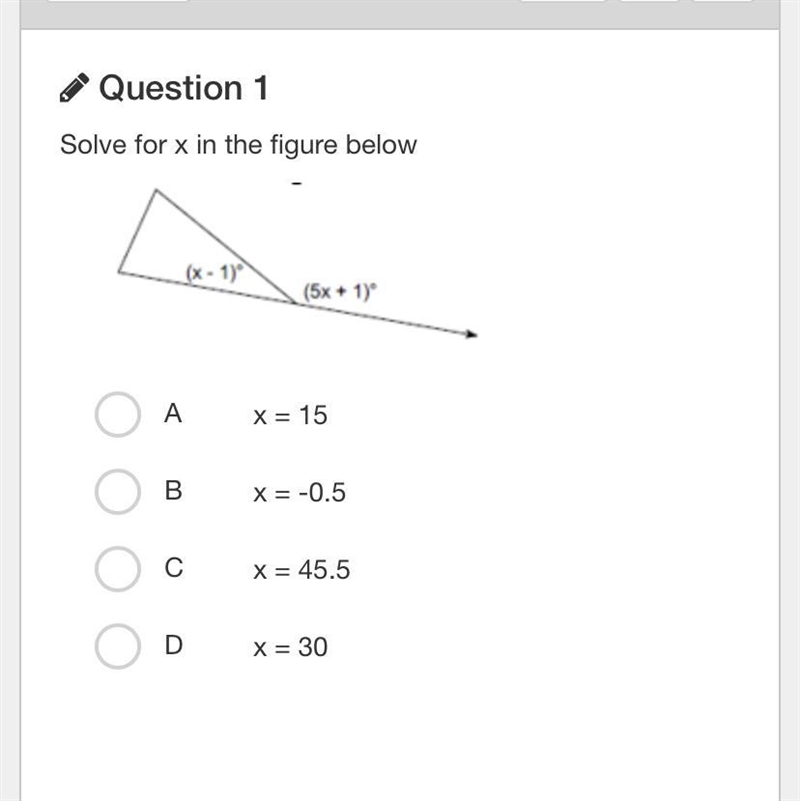Viewport: 800px width, 801px height.
Task: Click the top vertex of the triangle figure
Action: click(156, 190)
